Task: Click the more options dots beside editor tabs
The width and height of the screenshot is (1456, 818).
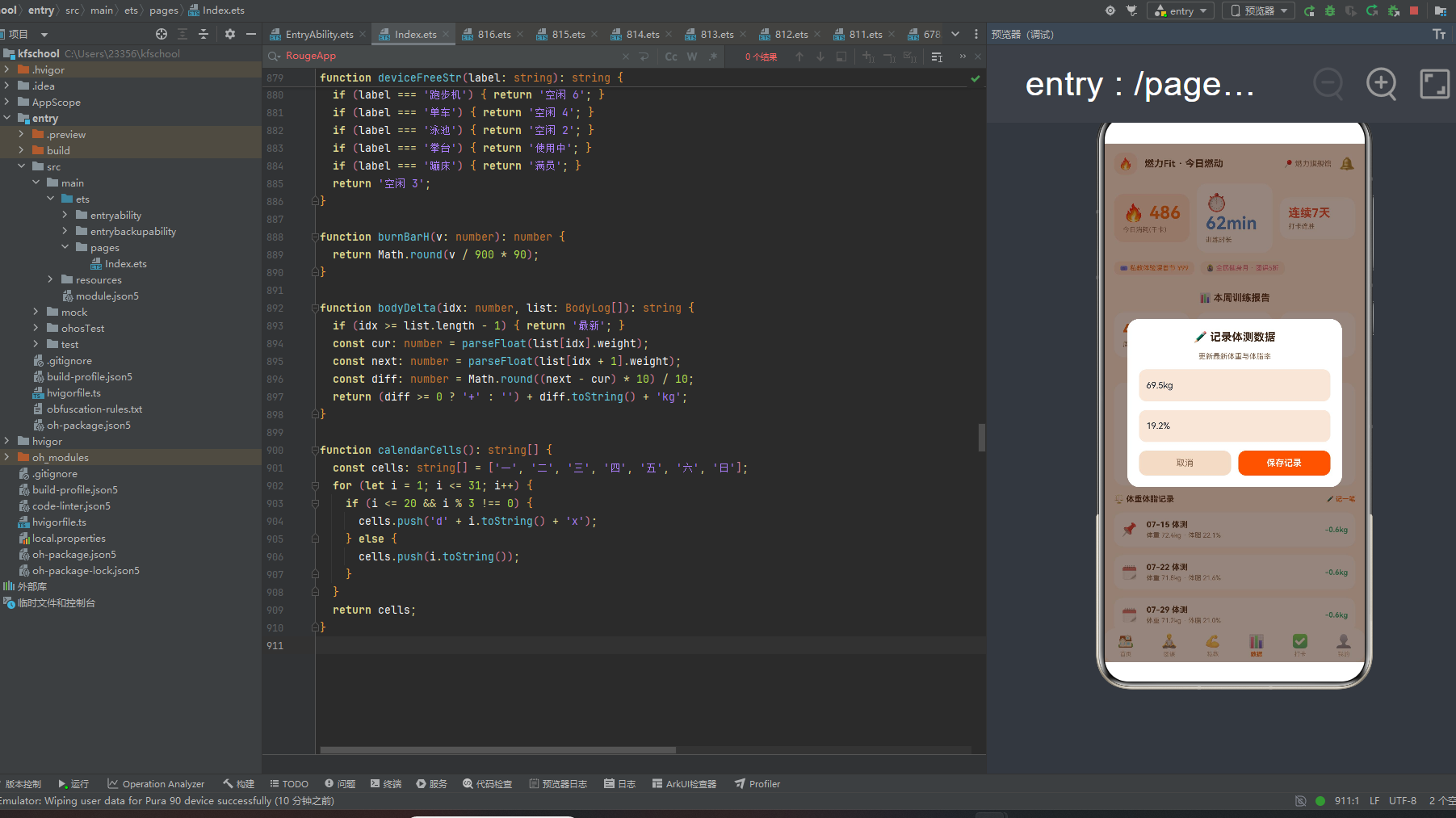Action: [976, 34]
